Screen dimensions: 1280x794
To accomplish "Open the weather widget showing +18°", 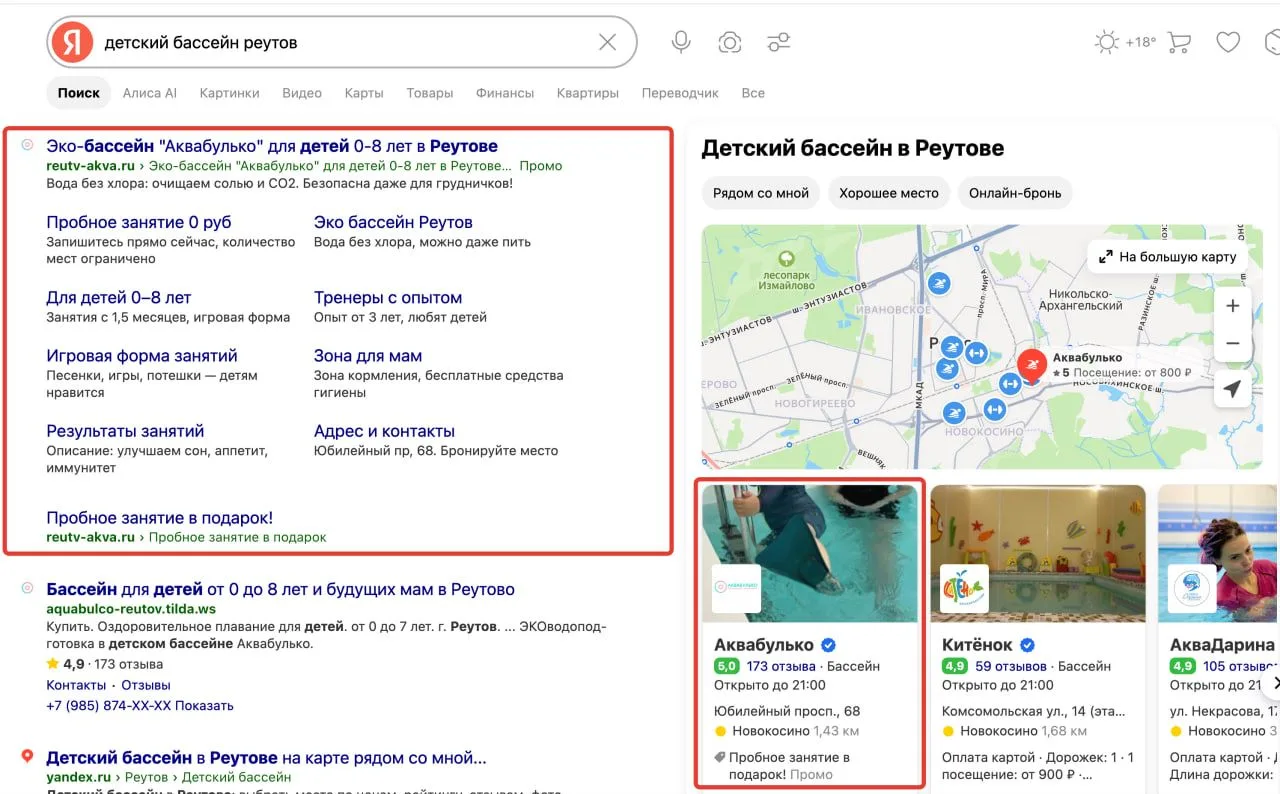I will coord(1125,42).
